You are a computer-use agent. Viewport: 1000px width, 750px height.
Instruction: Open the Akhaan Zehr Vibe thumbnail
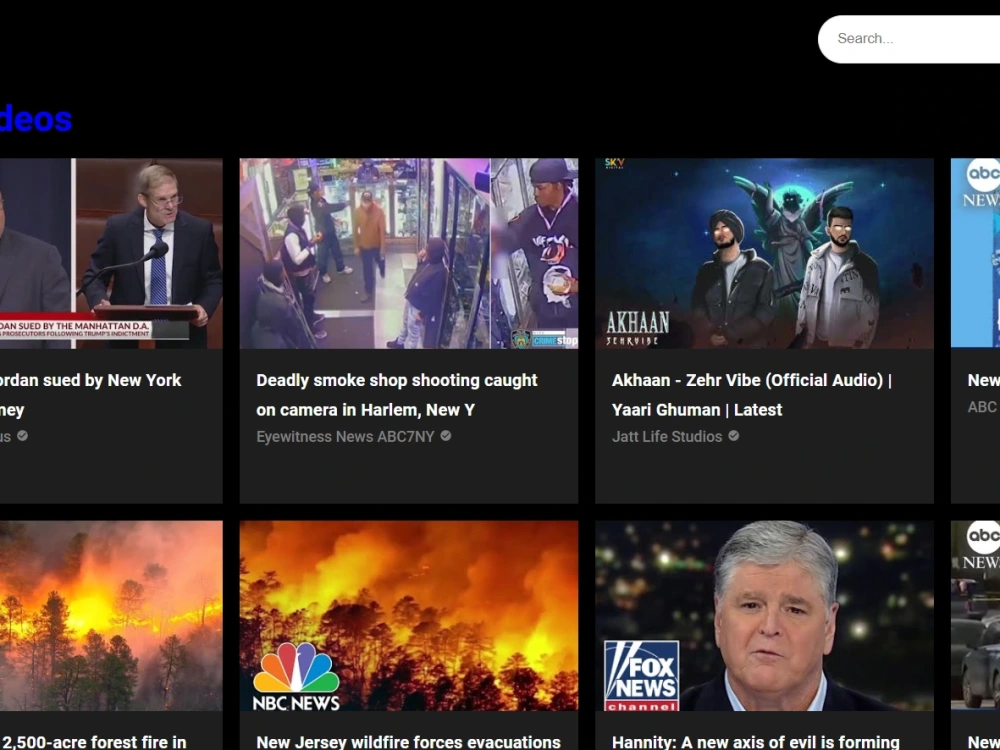pyautogui.click(x=764, y=253)
